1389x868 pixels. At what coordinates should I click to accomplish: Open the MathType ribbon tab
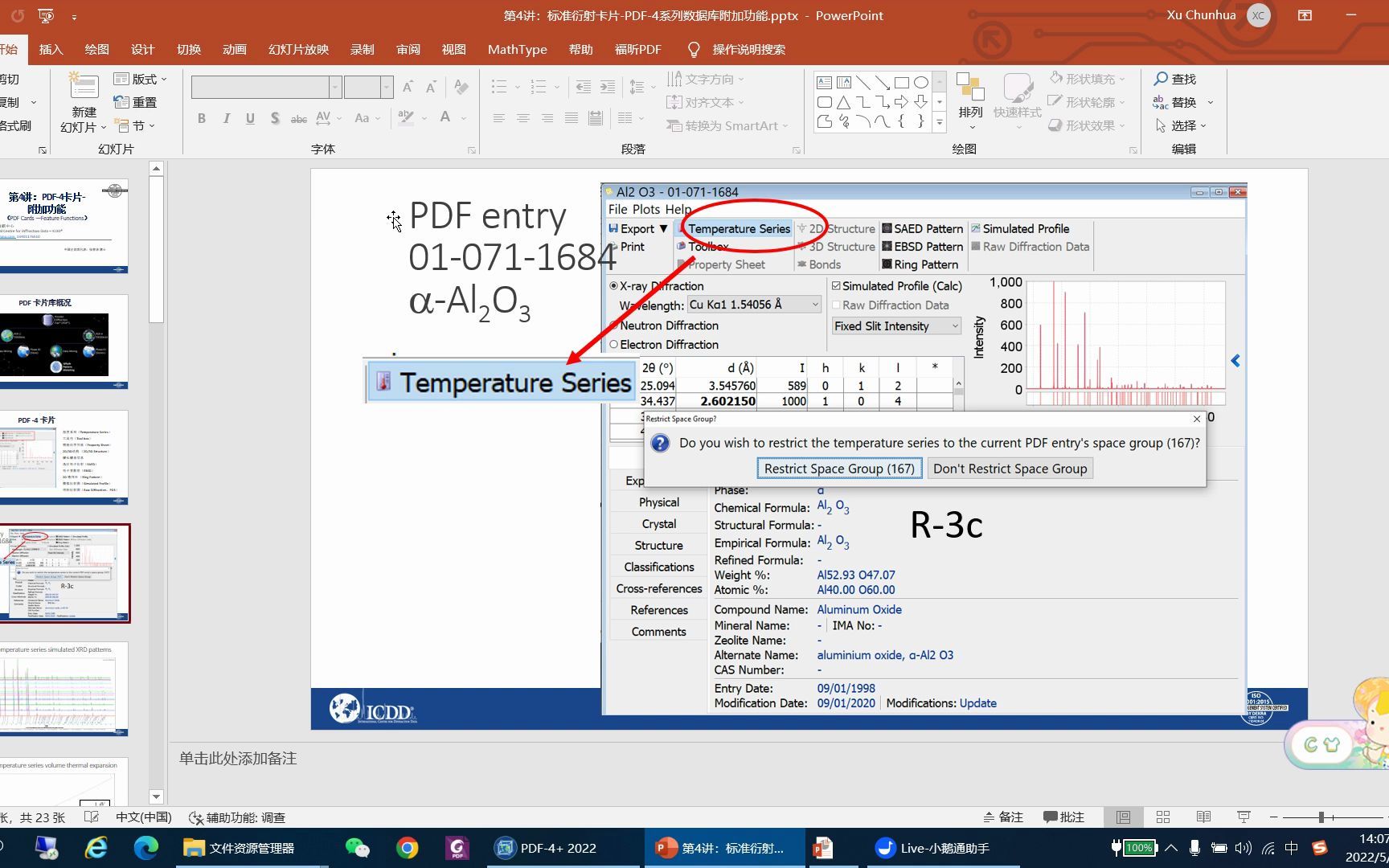click(518, 50)
